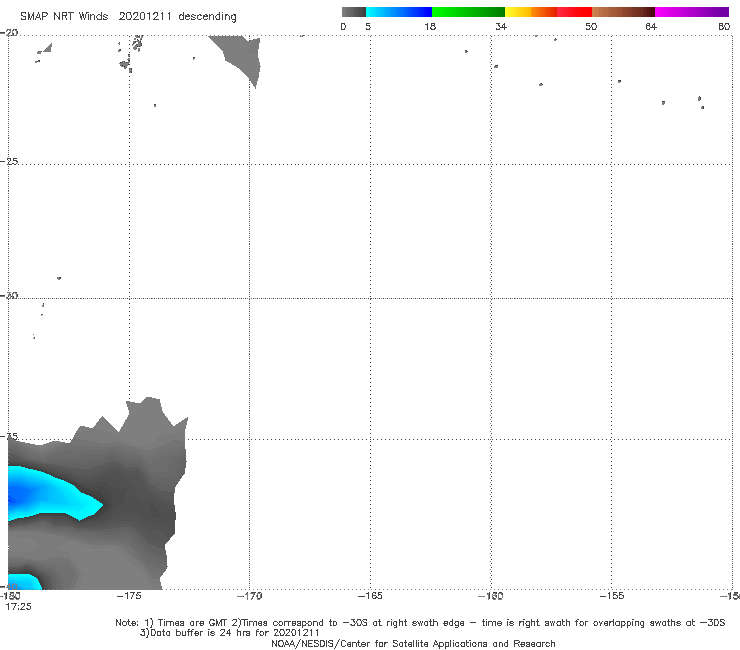Pick the yellow segment of the color bar
This screenshot has height=650, width=740.
518,12
